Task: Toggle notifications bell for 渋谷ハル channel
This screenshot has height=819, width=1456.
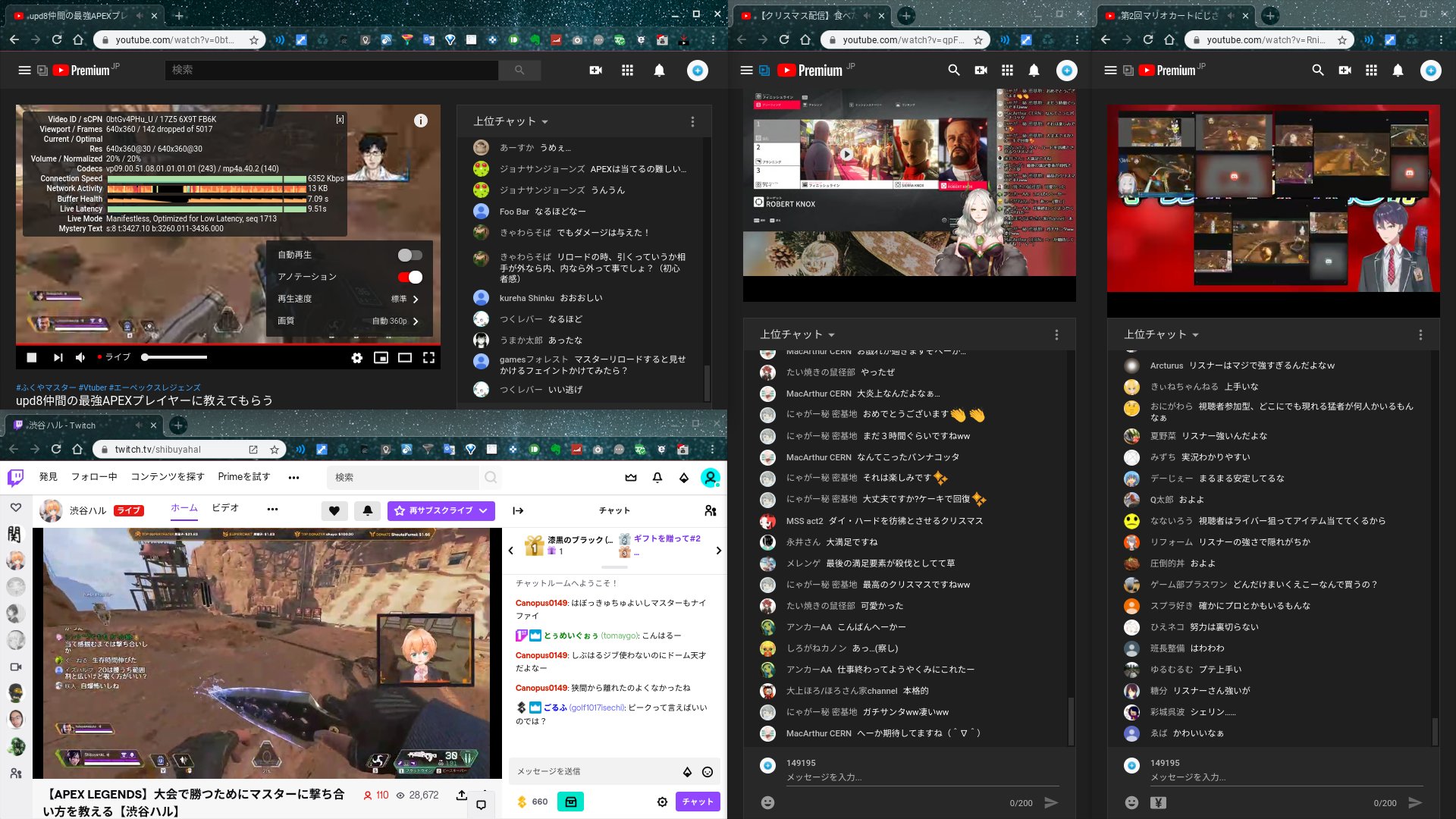Action: pyautogui.click(x=368, y=510)
